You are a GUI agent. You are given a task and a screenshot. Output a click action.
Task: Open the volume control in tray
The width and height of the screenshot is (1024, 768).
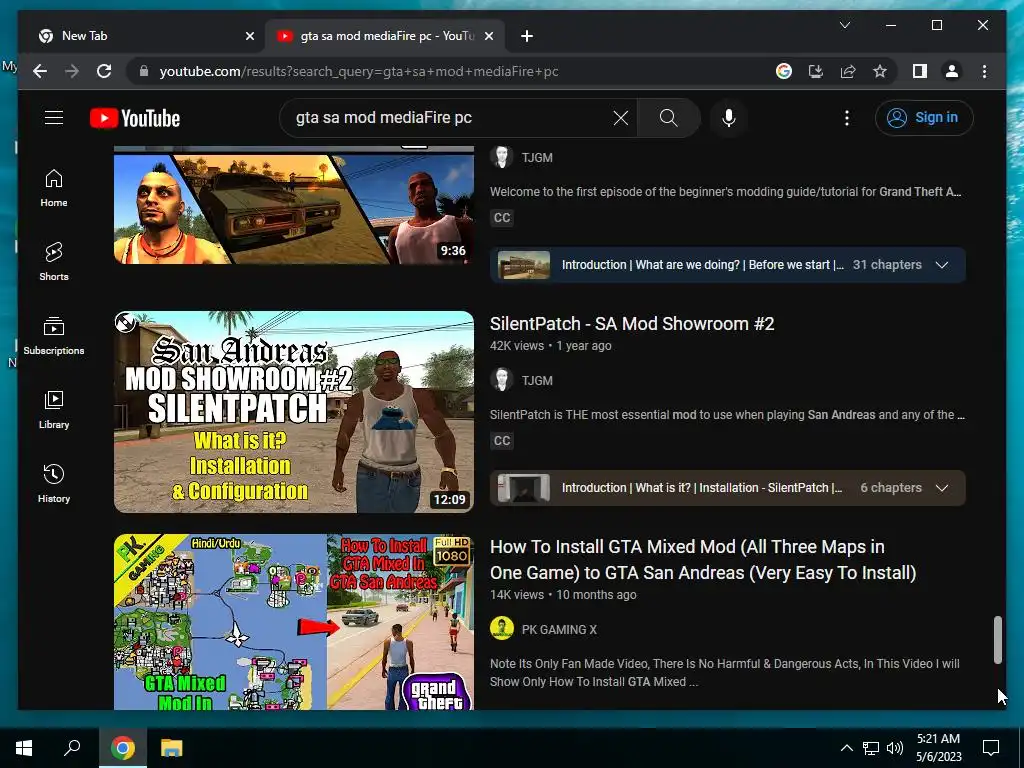coord(895,748)
